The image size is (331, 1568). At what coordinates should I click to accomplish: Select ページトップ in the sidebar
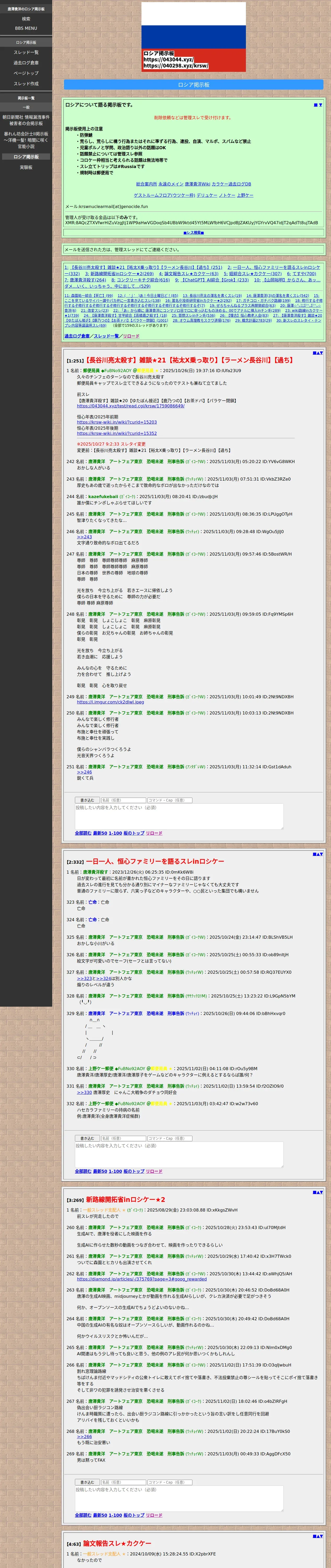pos(26,73)
